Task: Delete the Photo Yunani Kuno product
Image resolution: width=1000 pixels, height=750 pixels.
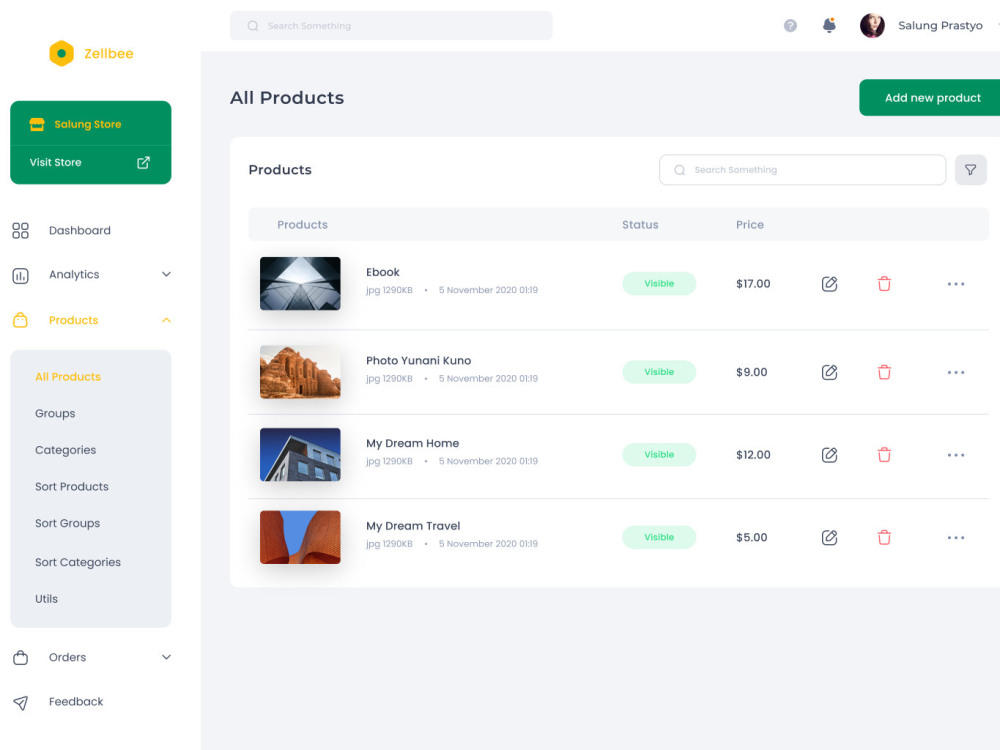Action: pos(884,372)
